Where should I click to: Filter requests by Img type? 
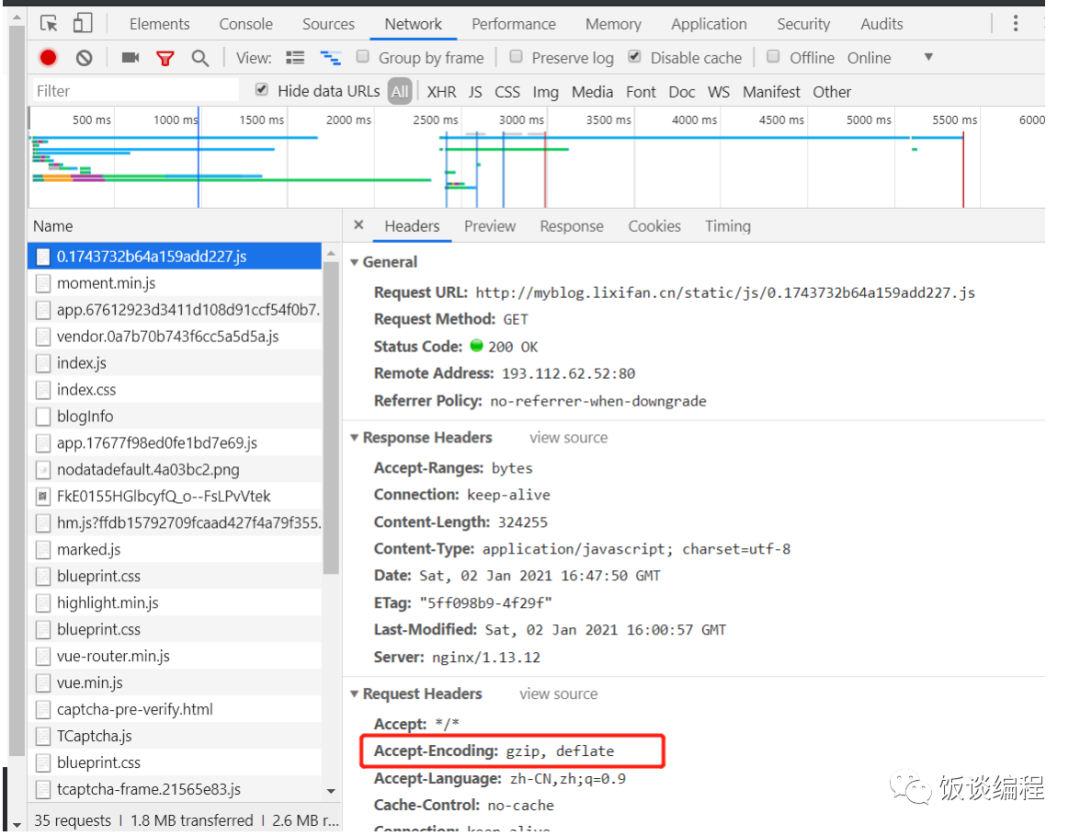[546, 92]
